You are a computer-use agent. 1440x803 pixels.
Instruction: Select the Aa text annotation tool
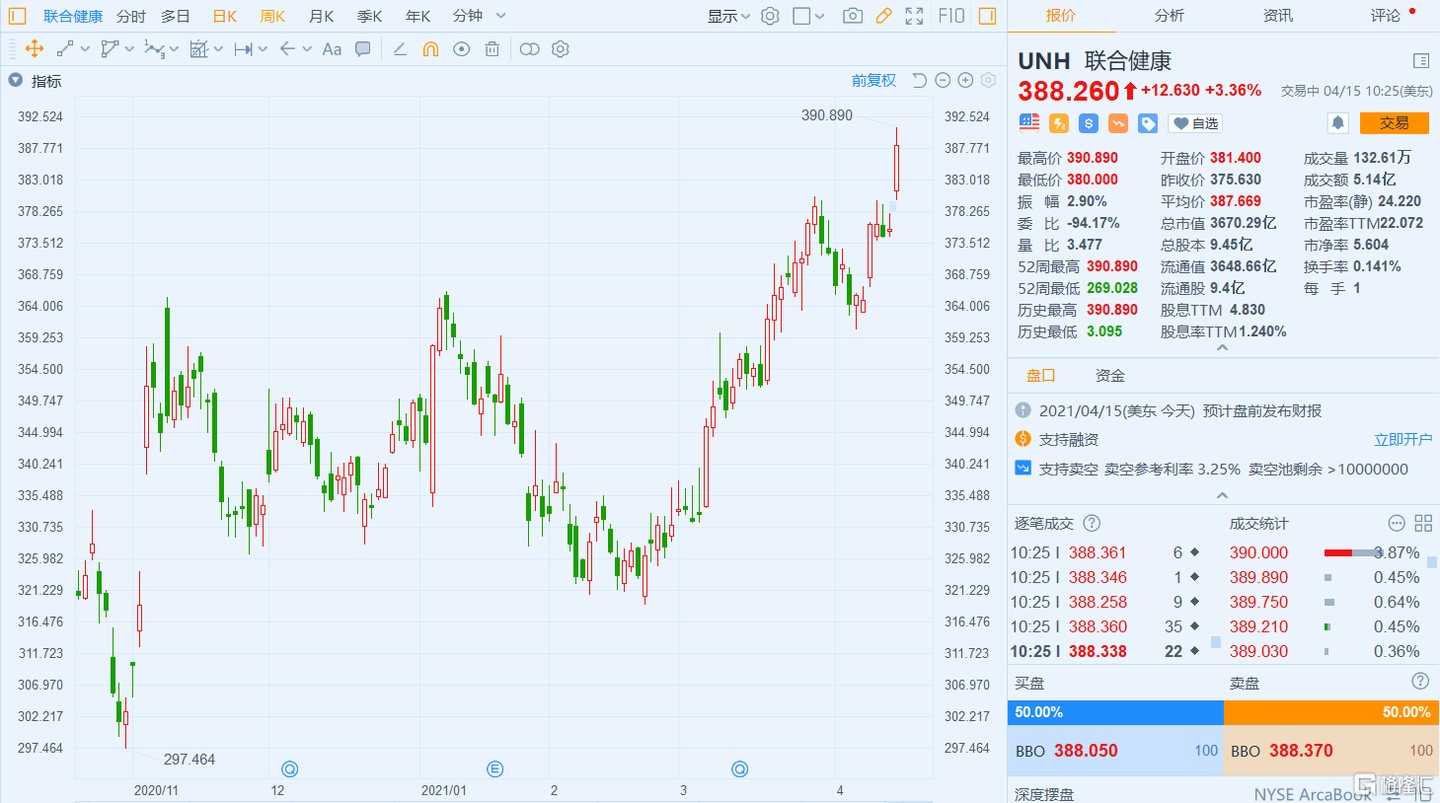(x=332, y=49)
